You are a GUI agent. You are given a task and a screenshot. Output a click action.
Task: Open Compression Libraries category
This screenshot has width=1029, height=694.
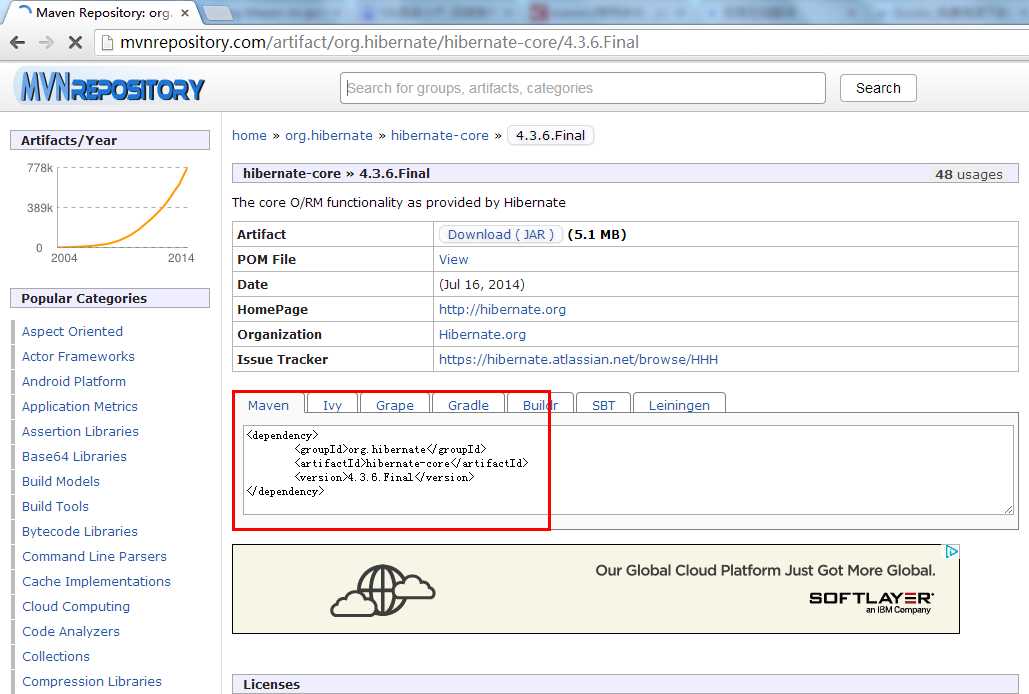tap(91, 682)
